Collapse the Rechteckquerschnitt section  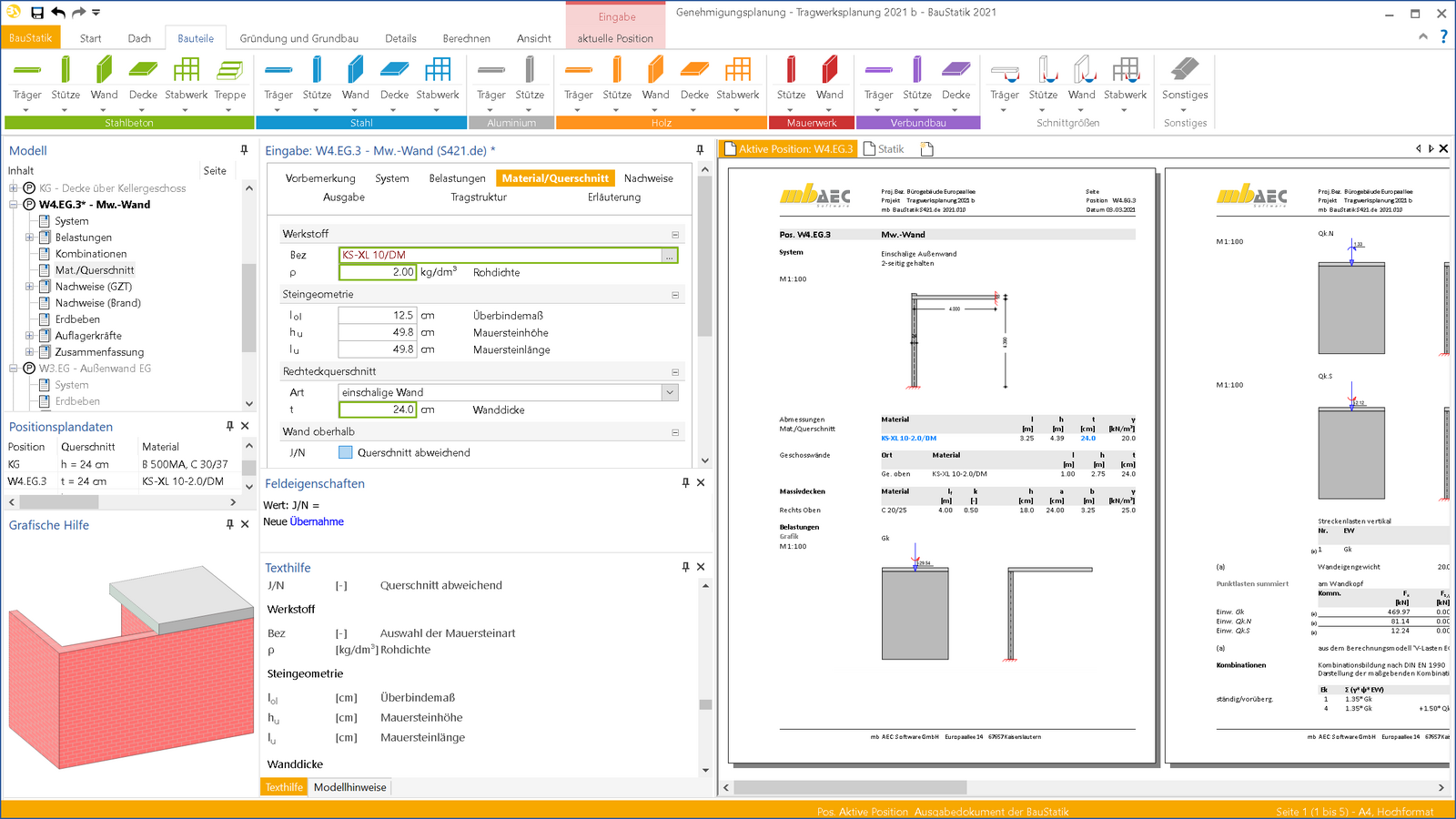coord(675,372)
